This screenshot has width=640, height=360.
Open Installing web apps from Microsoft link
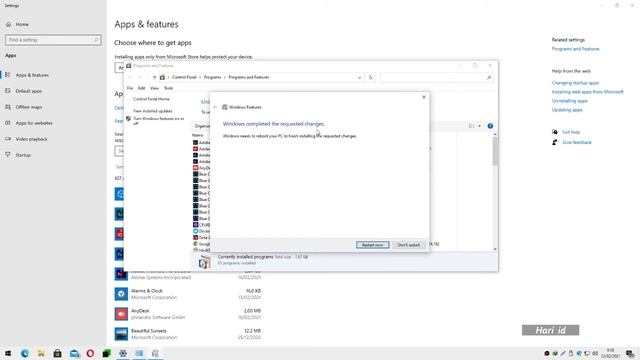click(587, 92)
